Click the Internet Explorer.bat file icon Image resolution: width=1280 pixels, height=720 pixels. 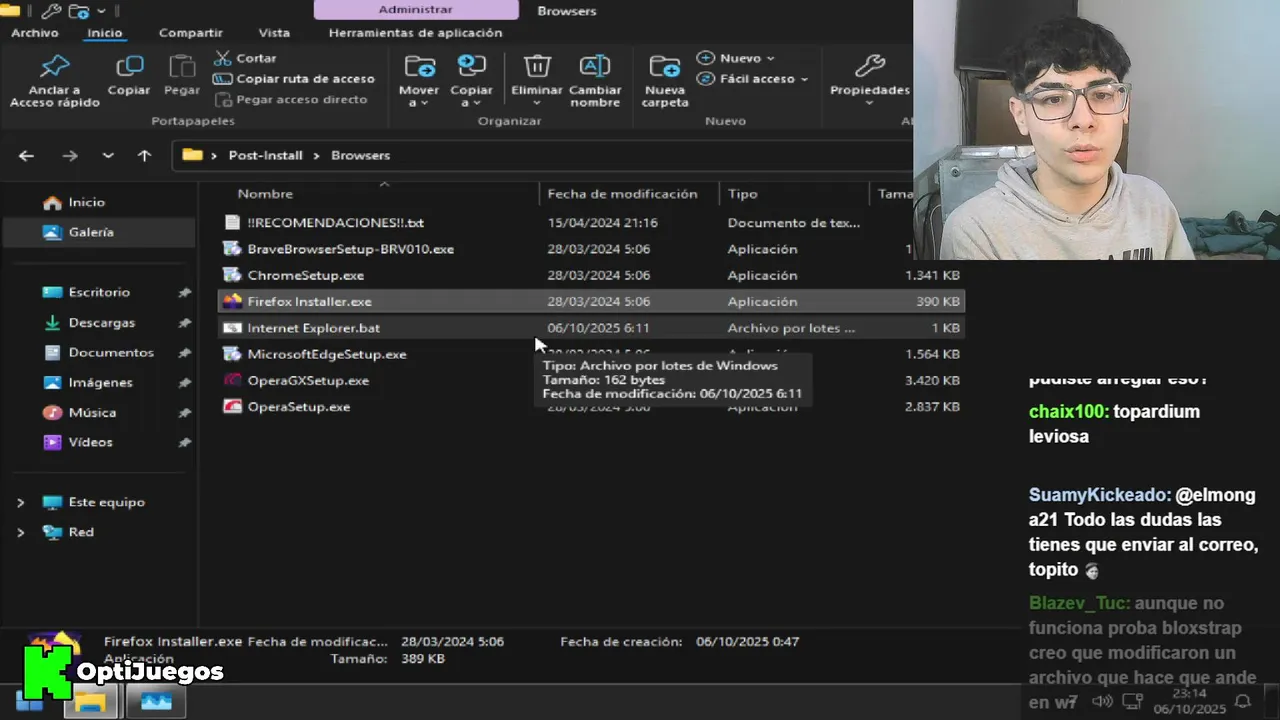point(232,328)
